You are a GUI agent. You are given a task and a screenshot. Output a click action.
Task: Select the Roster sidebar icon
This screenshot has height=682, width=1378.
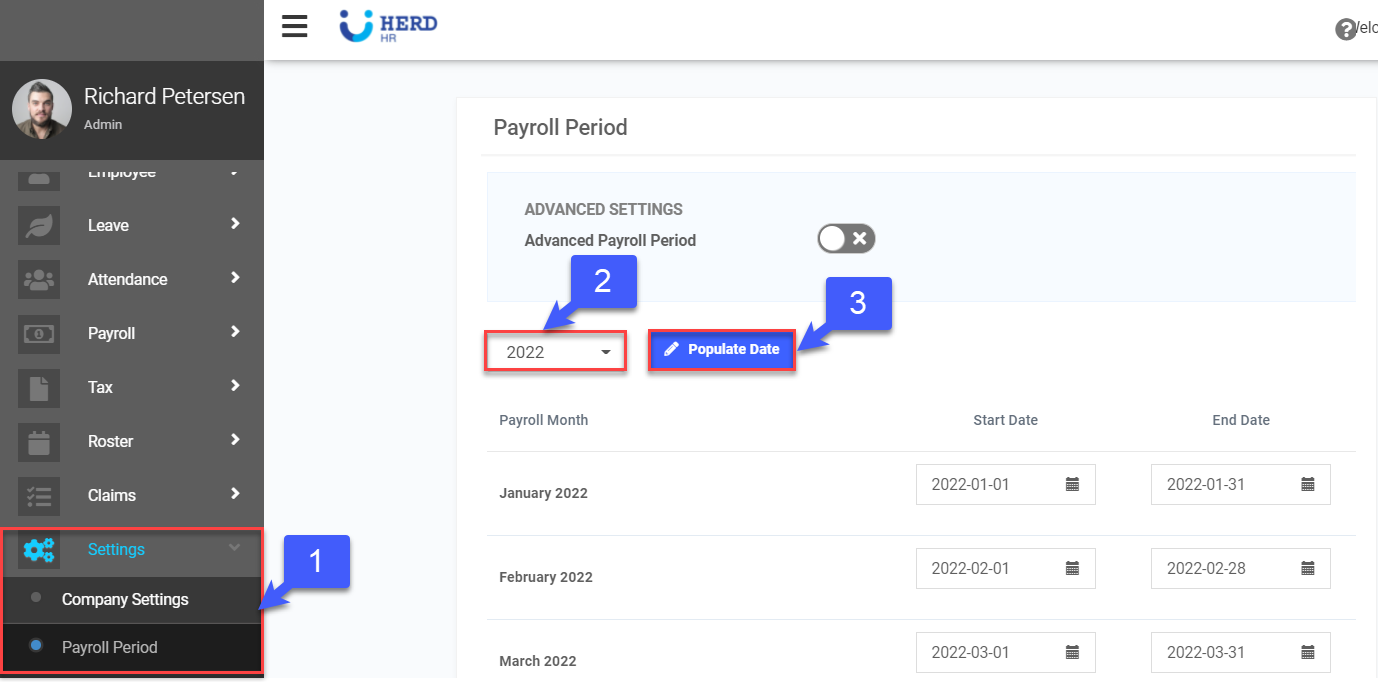pyautogui.click(x=39, y=441)
